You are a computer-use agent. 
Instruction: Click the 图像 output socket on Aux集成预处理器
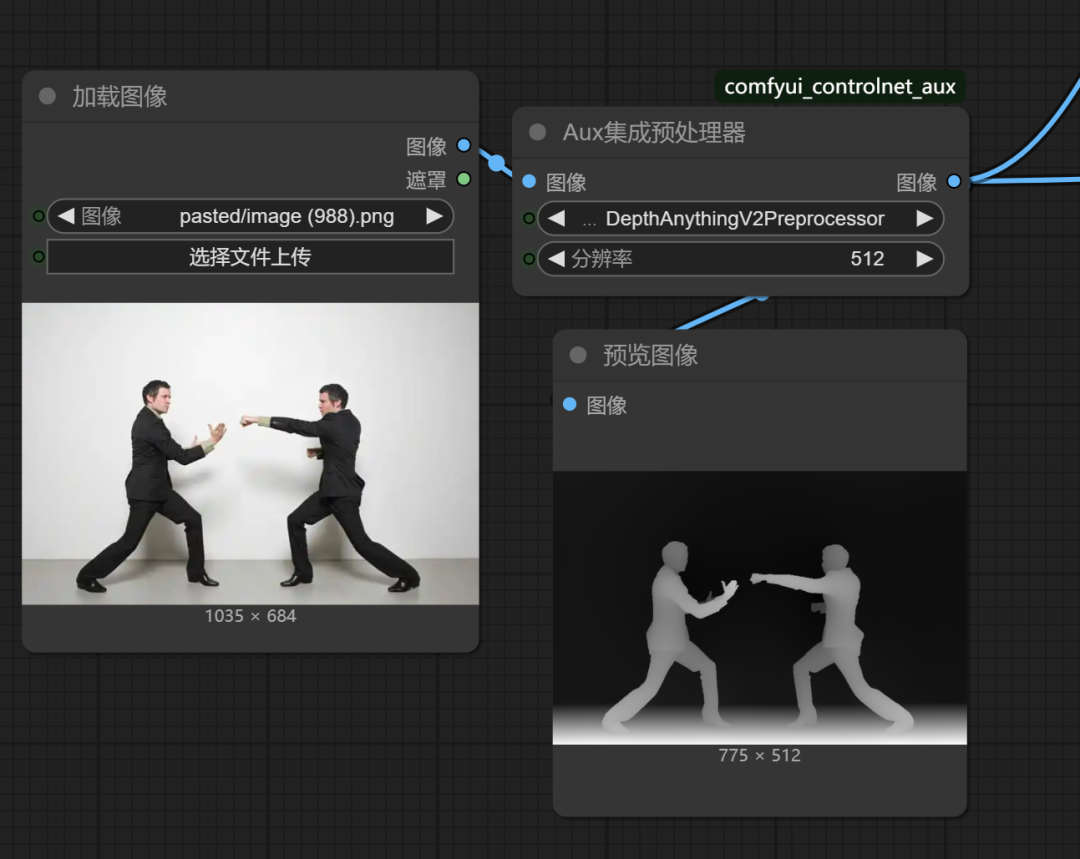click(954, 182)
